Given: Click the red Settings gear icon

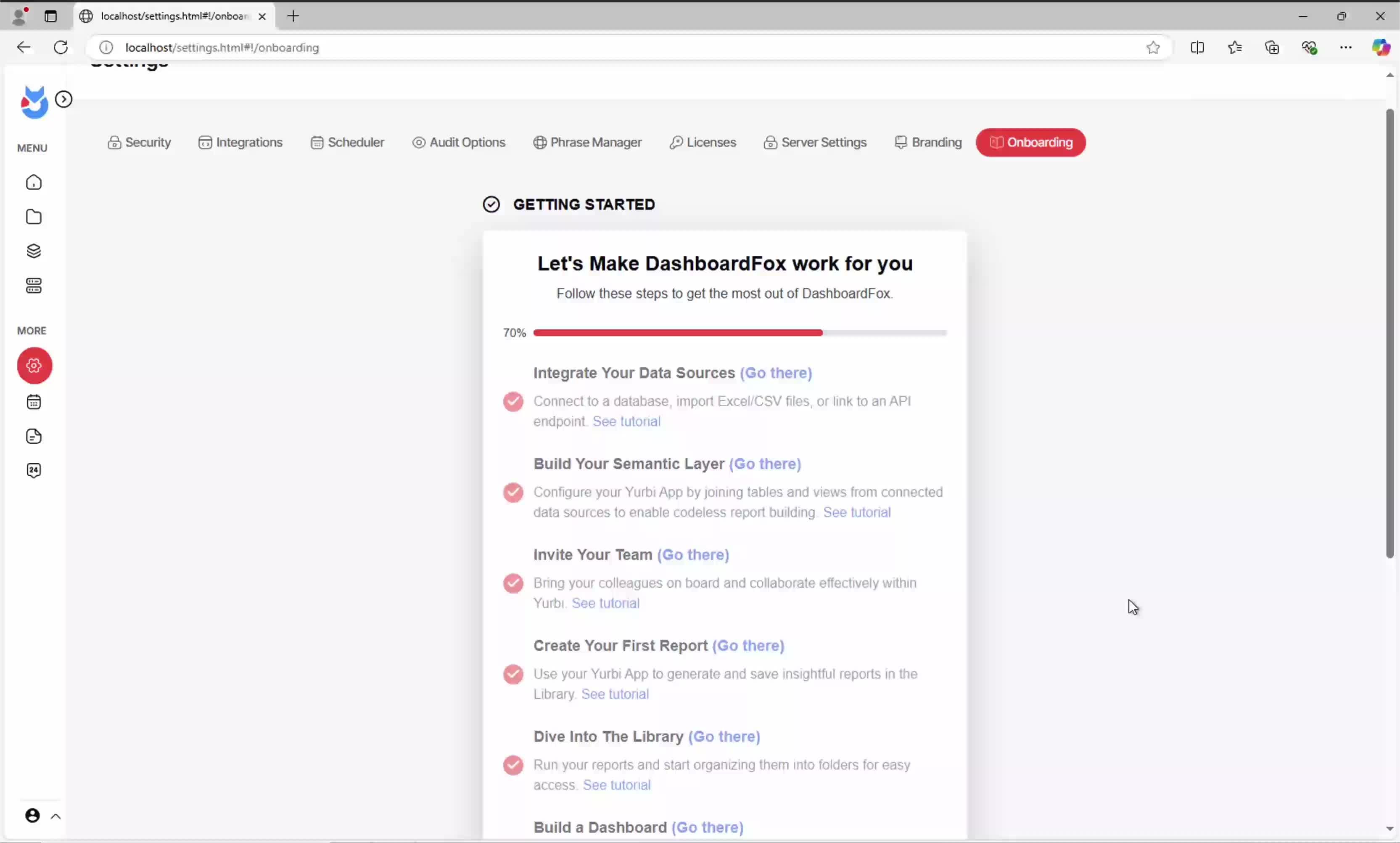Looking at the screenshot, I should (34, 365).
